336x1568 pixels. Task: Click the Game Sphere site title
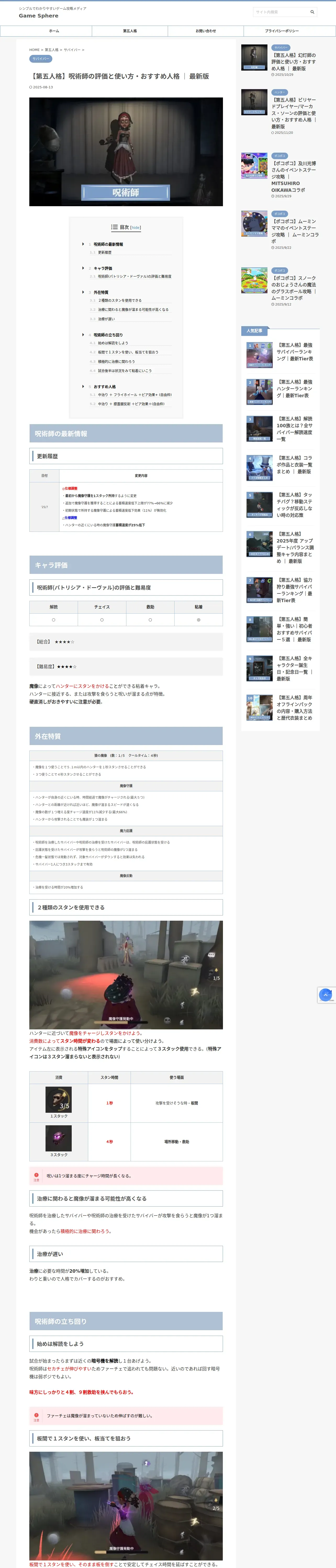coord(38,16)
